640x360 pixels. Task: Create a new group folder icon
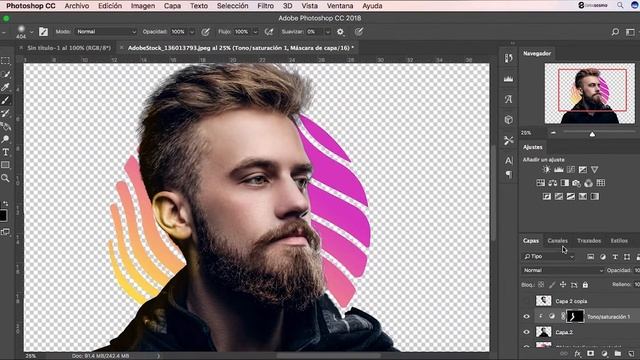click(x=618, y=354)
